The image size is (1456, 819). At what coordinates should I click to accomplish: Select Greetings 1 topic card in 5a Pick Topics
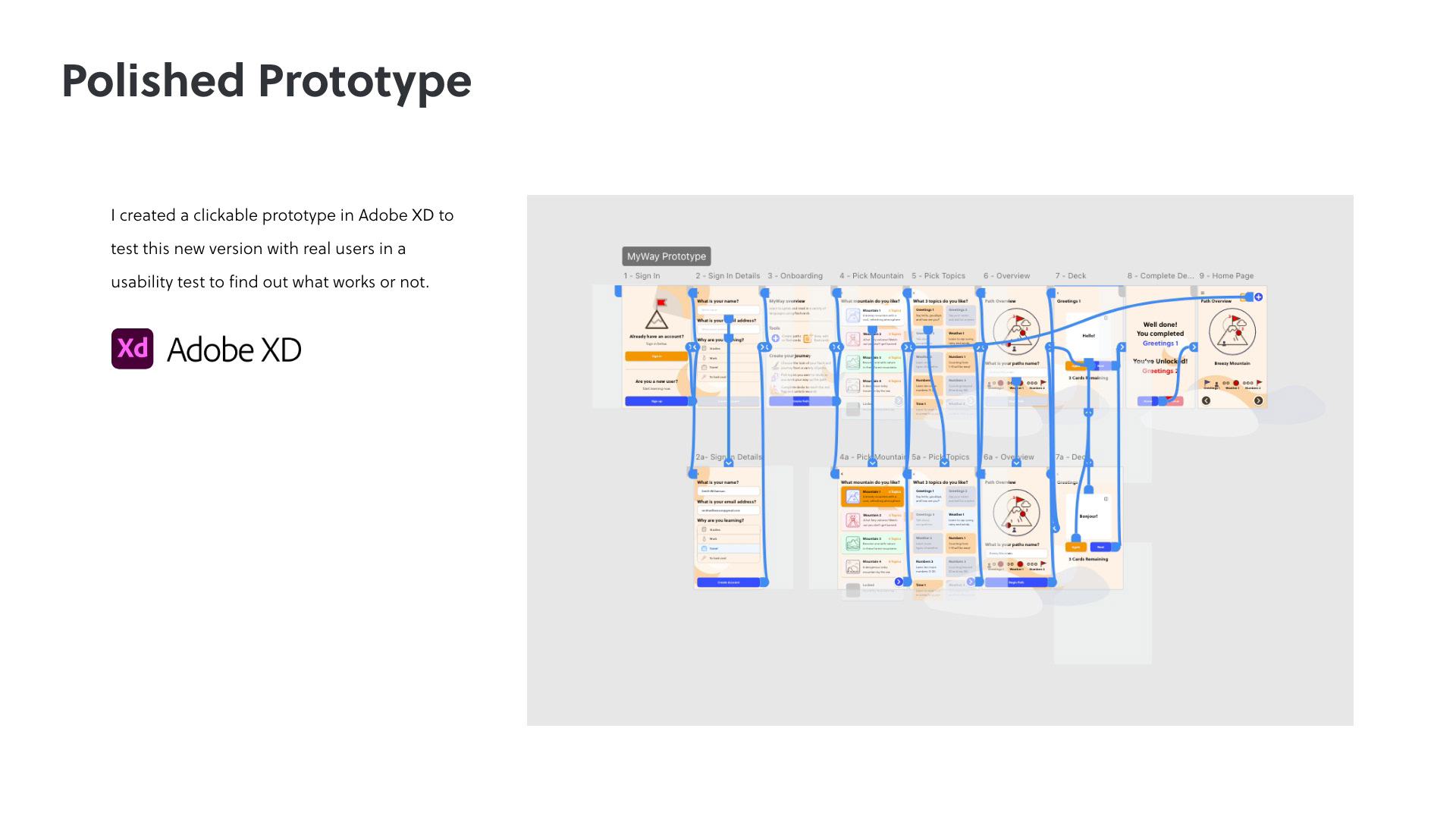(927, 496)
